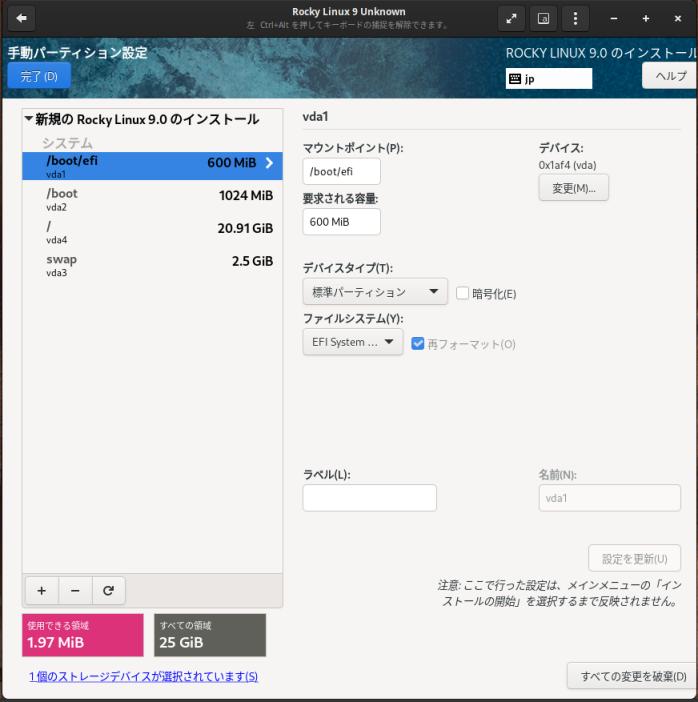This screenshot has width=698, height=702.
Task: Select the / vda4 root partition row
Action: [152, 232]
